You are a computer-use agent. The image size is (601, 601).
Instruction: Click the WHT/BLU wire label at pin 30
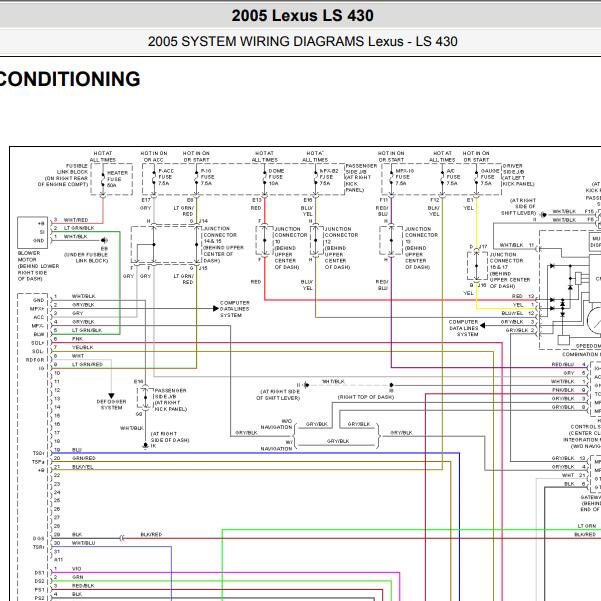(84, 543)
